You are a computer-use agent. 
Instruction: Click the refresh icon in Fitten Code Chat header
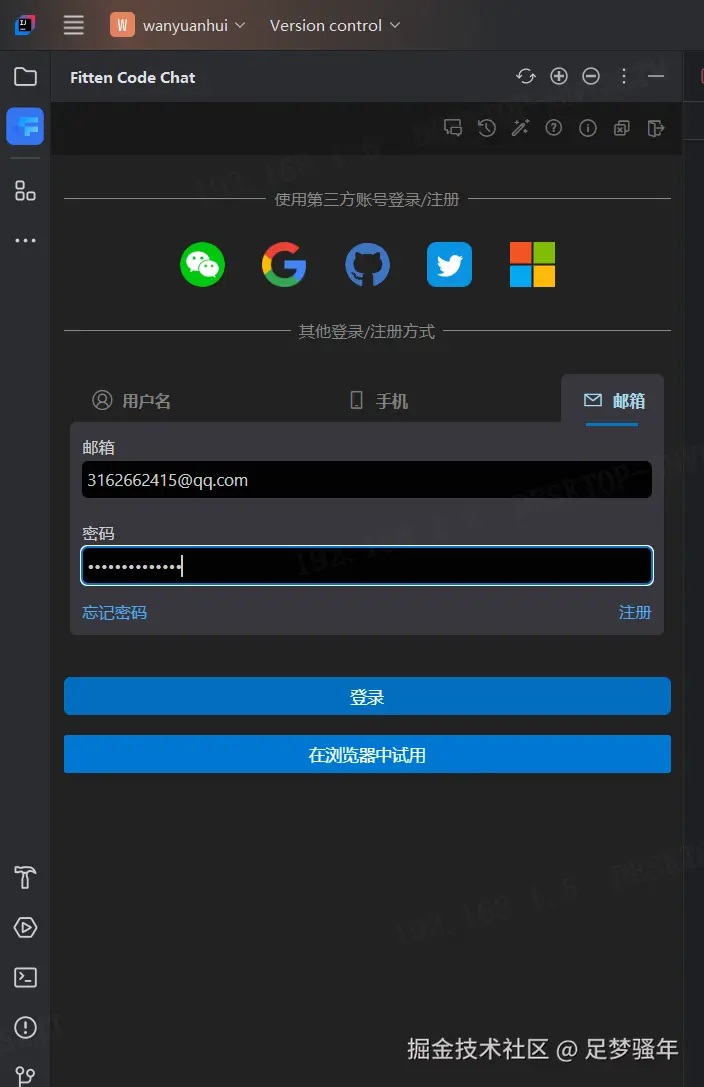pyautogui.click(x=526, y=76)
